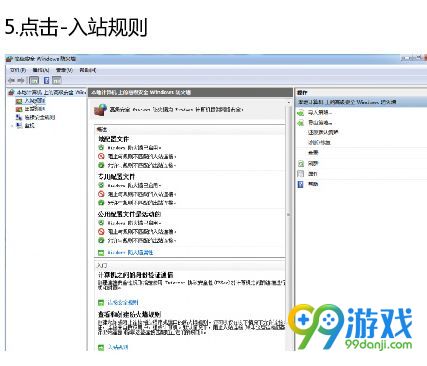Click the green allow-outbound icon under 专用配置文件
This screenshot has width=427, height=366.
point(101,203)
